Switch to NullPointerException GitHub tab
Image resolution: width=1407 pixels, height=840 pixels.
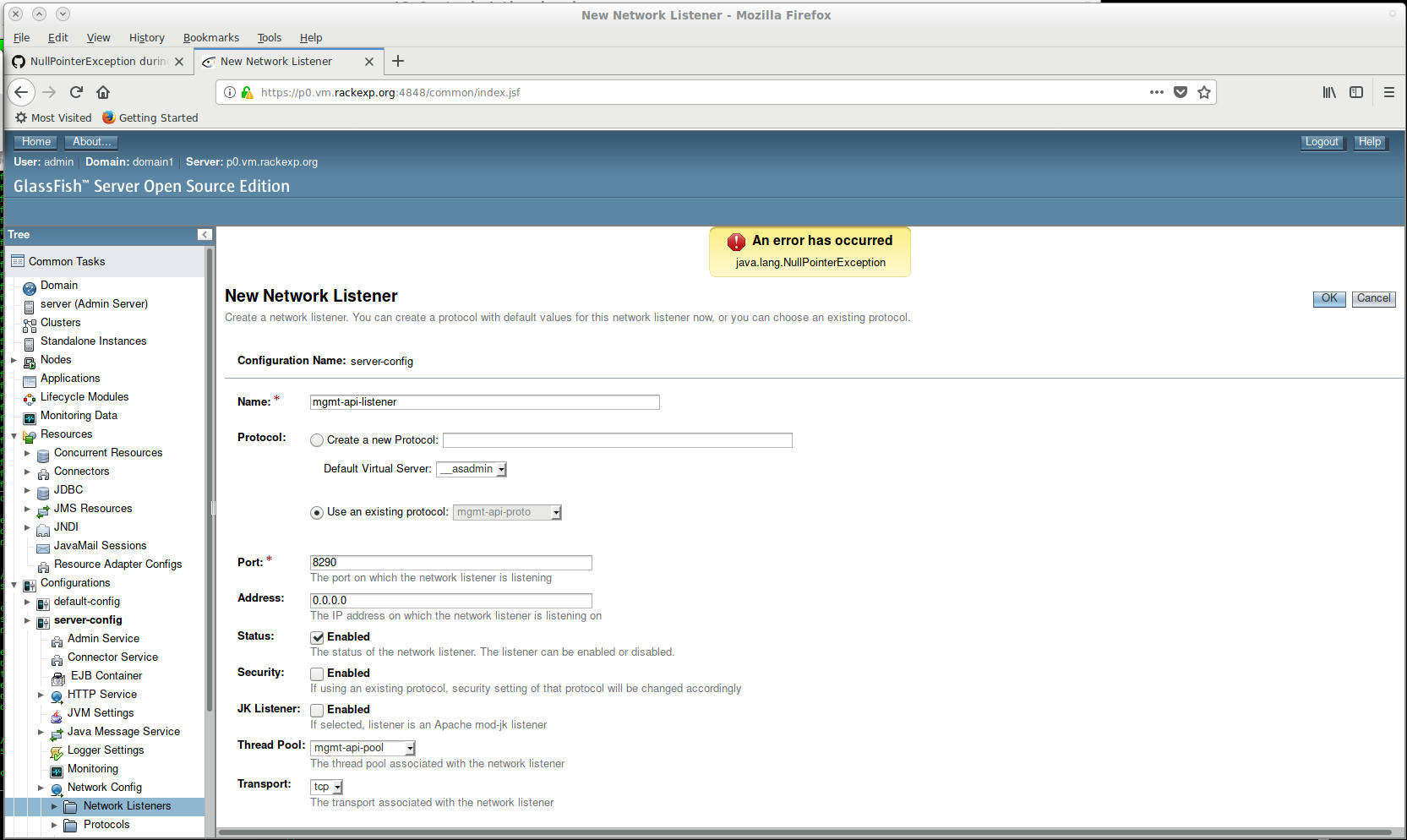click(x=98, y=62)
